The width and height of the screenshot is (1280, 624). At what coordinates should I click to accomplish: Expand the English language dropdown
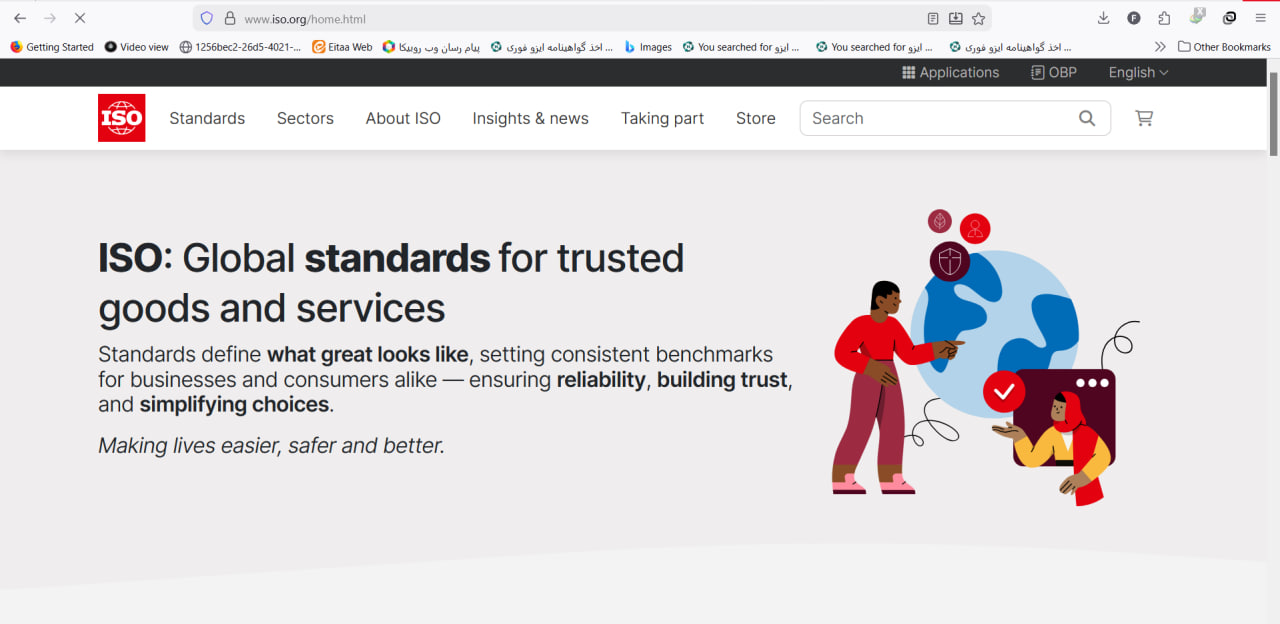point(1138,72)
